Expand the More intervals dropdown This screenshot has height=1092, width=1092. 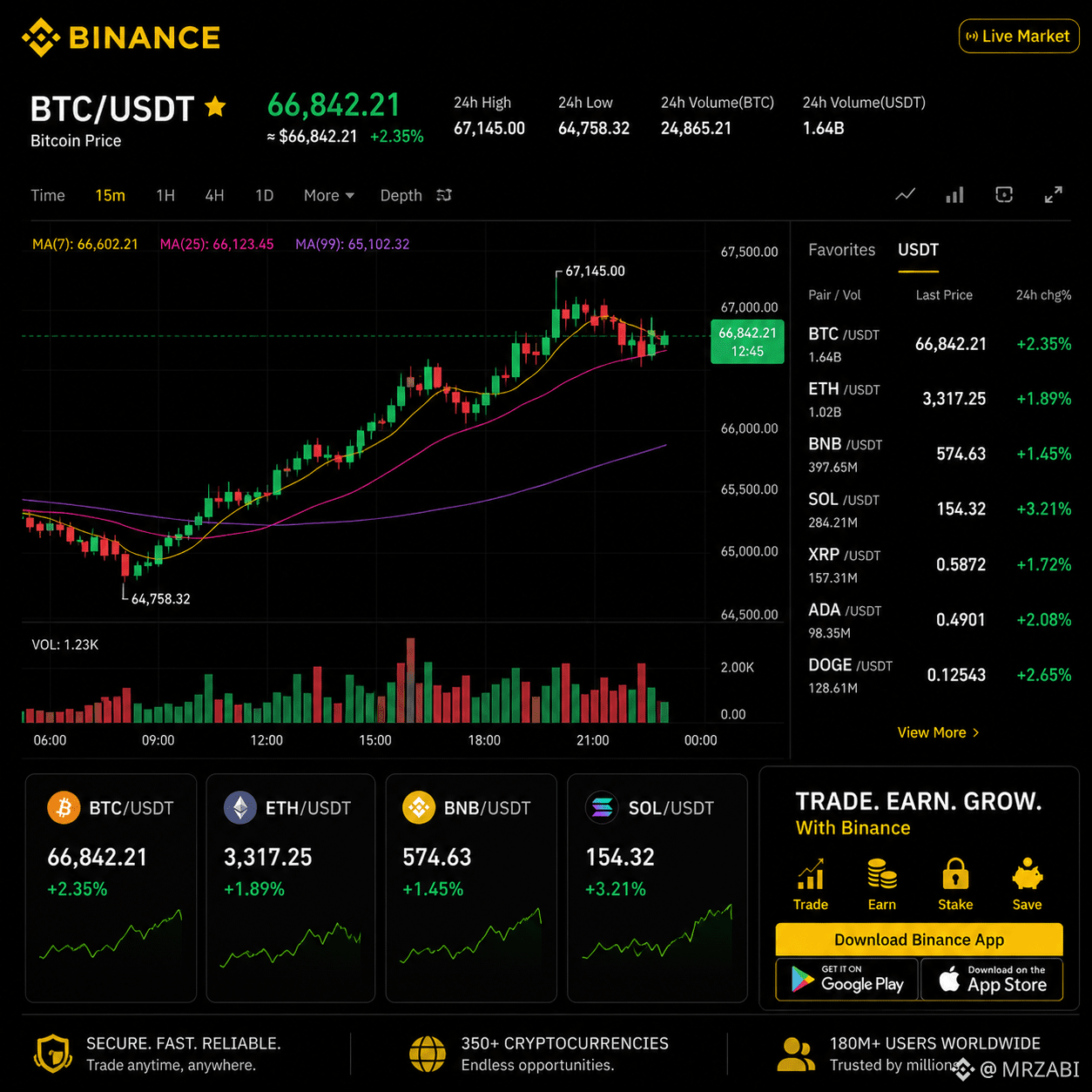[328, 196]
